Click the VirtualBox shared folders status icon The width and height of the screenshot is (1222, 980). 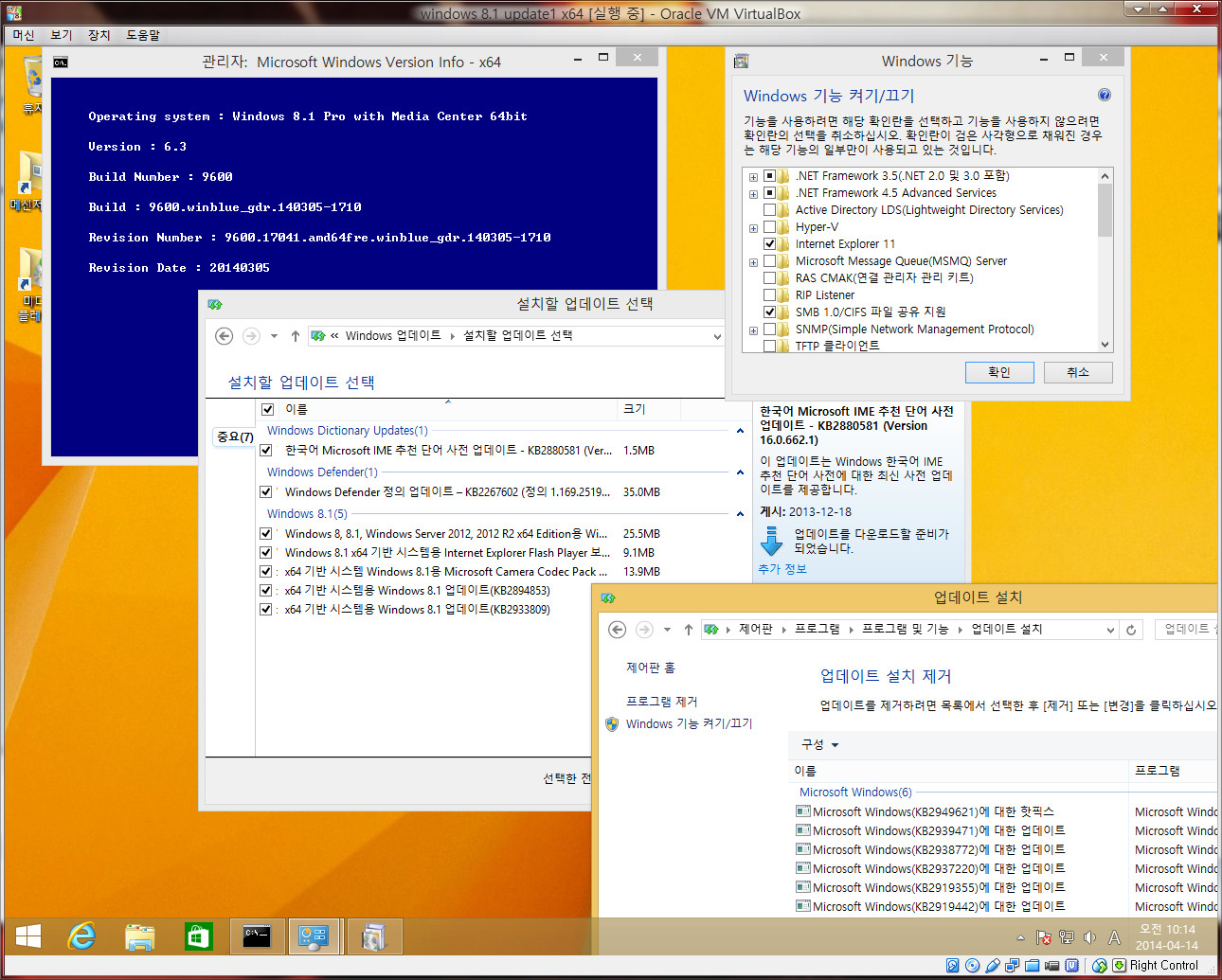click(1032, 965)
